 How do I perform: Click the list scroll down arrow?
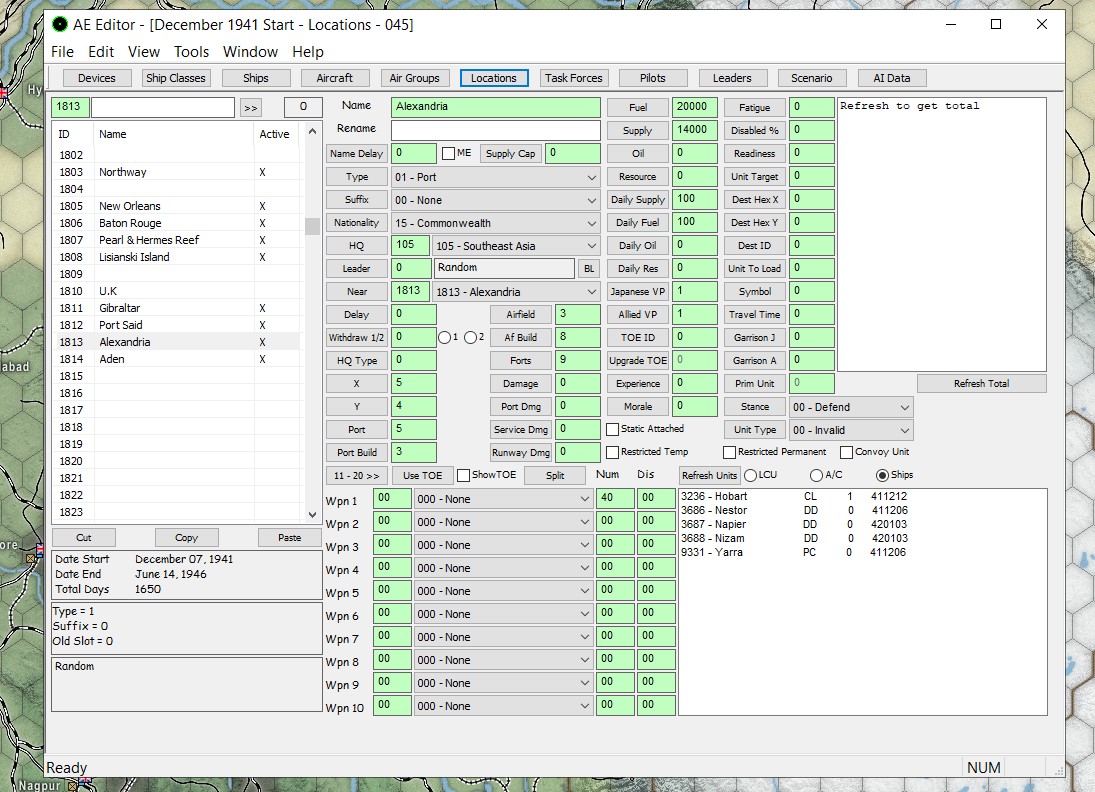click(312, 514)
